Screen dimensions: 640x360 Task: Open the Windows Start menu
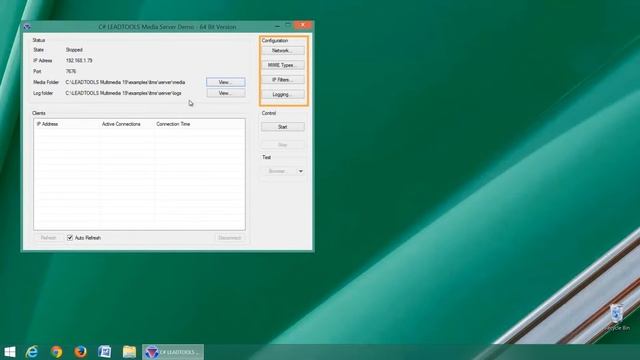click(x=9, y=352)
